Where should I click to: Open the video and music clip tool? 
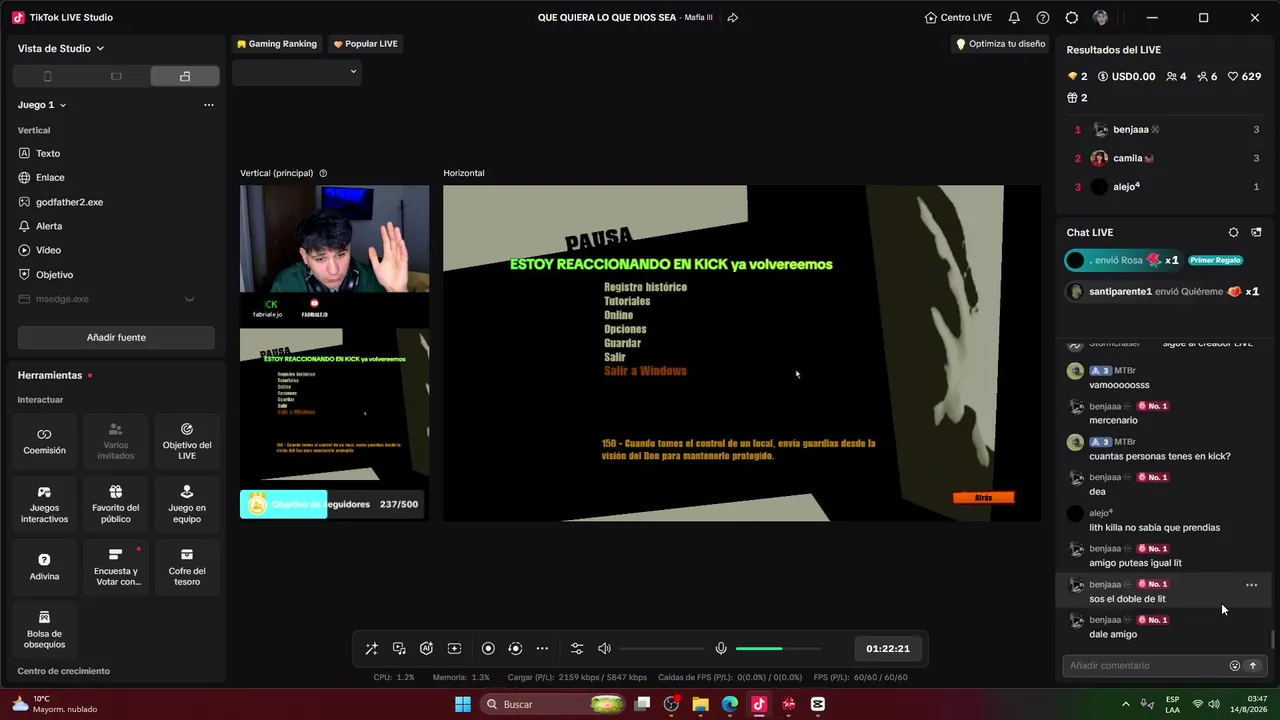[x=399, y=649]
